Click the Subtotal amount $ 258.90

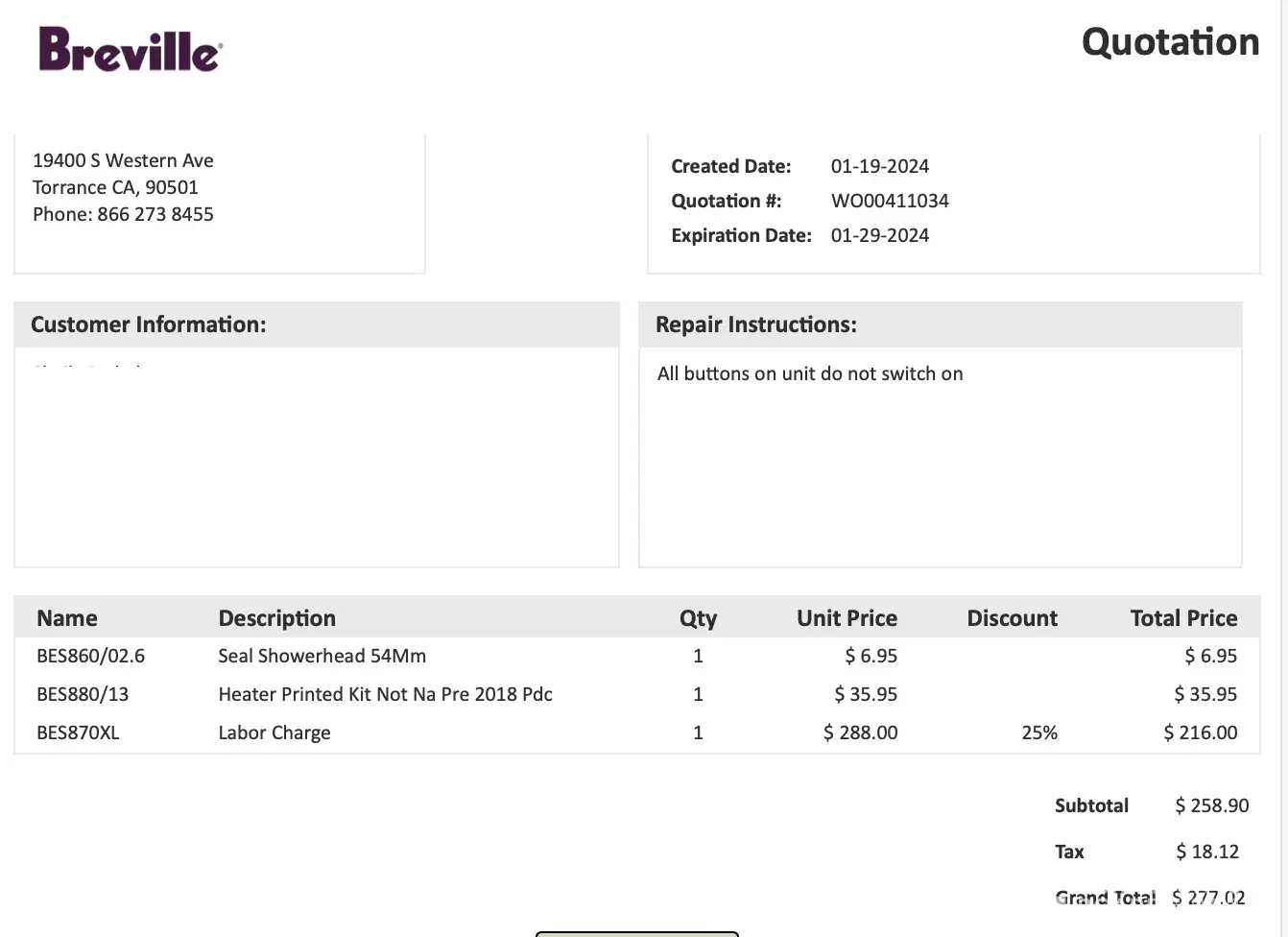click(x=1212, y=805)
